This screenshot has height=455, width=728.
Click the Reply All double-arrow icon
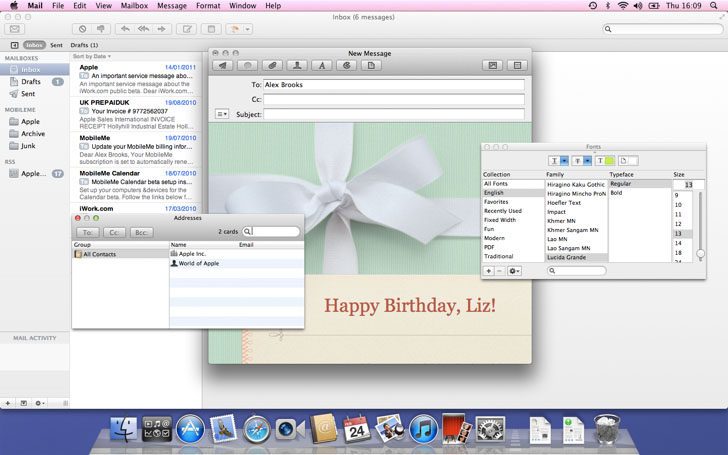point(143,29)
